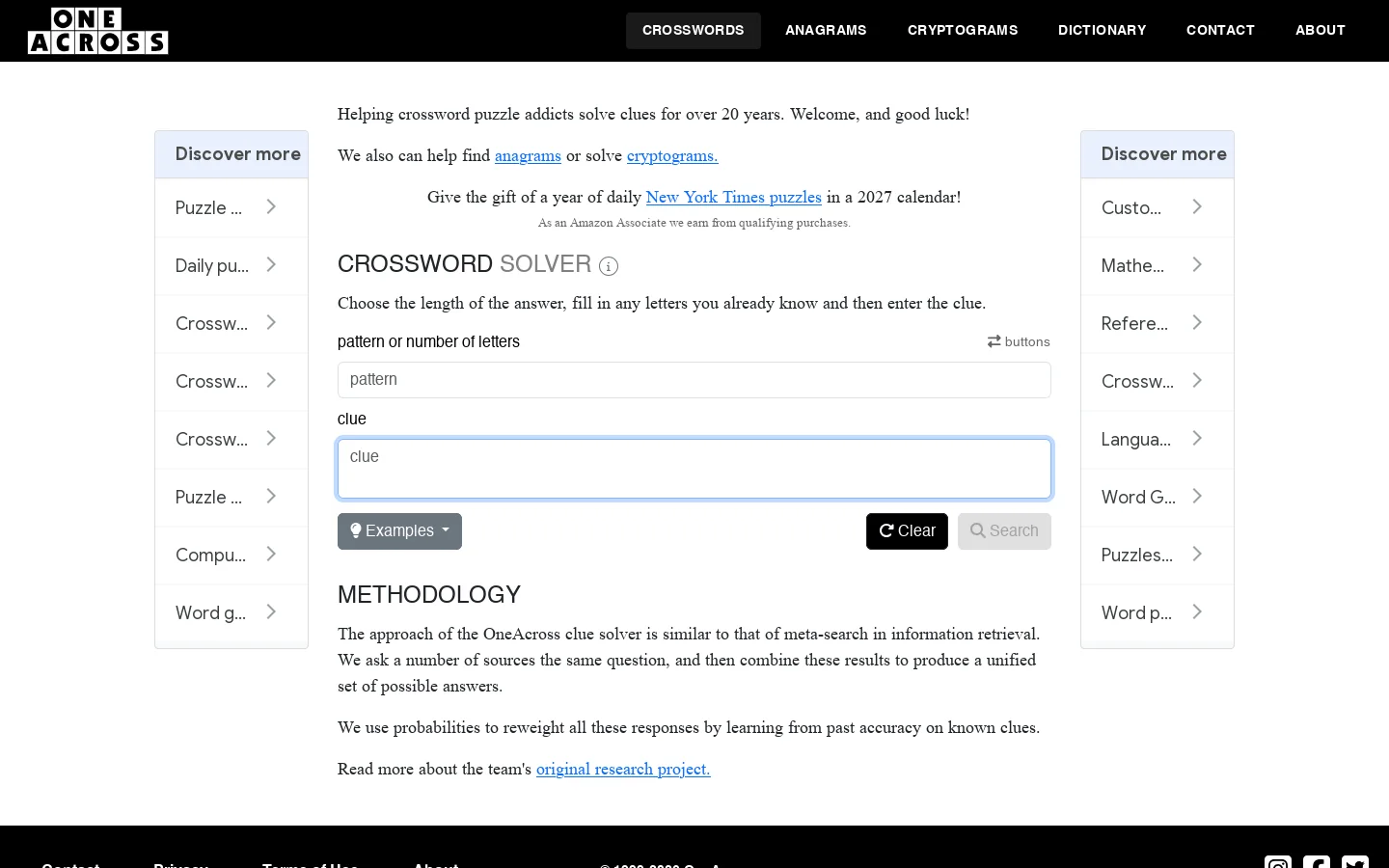The width and height of the screenshot is (1389, 868).
Task: Open the info icon beside Crossword Solver
Action: (x=609, y=266)
